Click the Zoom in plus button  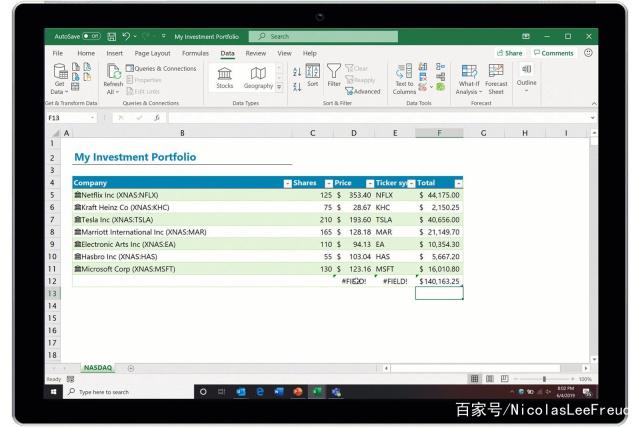(x=573, y=379)
